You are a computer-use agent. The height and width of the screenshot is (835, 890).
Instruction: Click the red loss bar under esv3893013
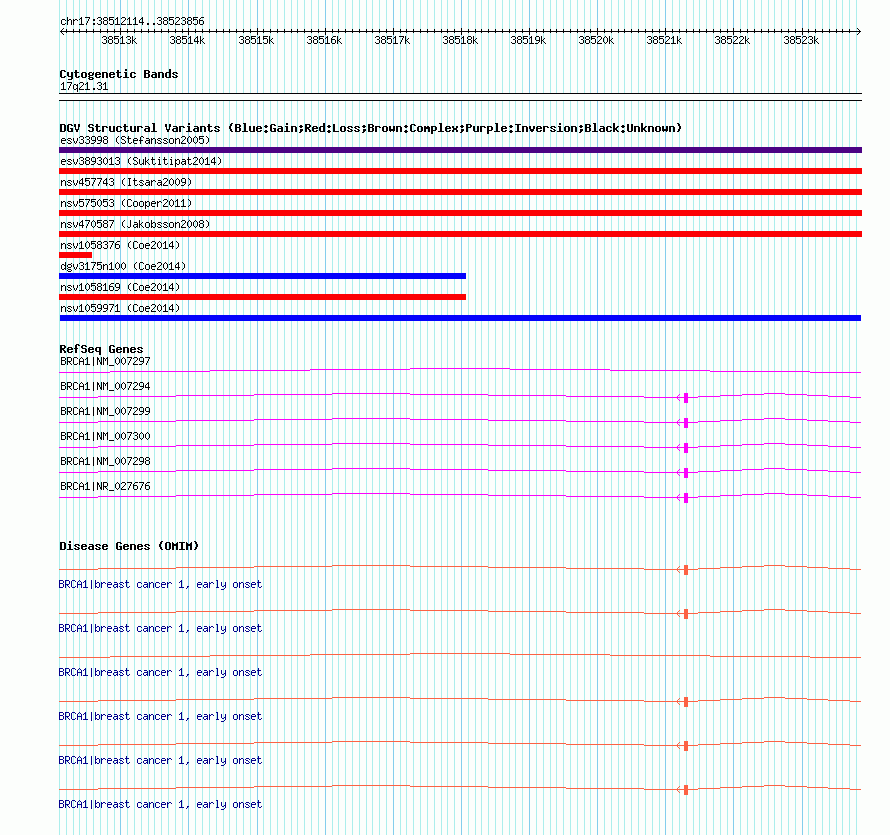coord(460,171)
